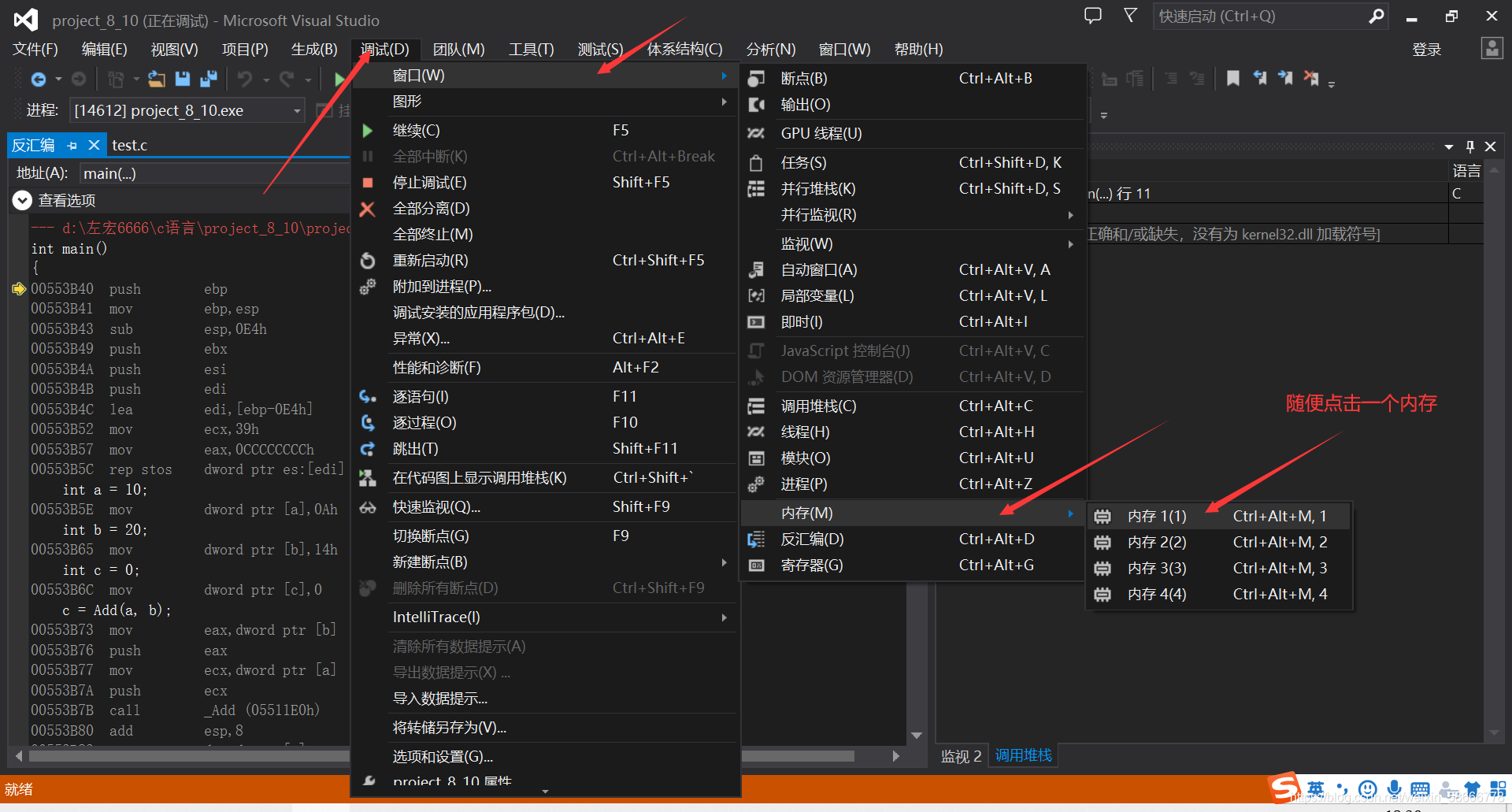Open Processes window entry
The image size is (1512, 812).
point(913,484)
